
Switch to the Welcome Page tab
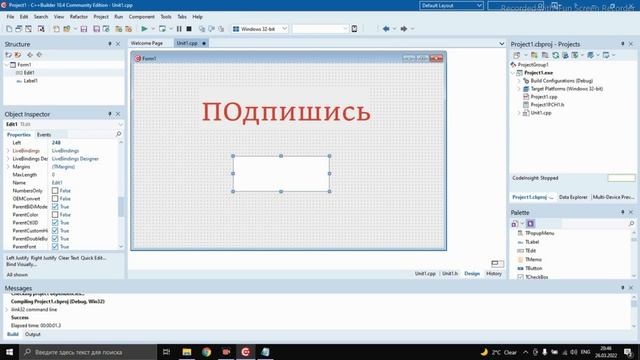[x=147, y=43]
